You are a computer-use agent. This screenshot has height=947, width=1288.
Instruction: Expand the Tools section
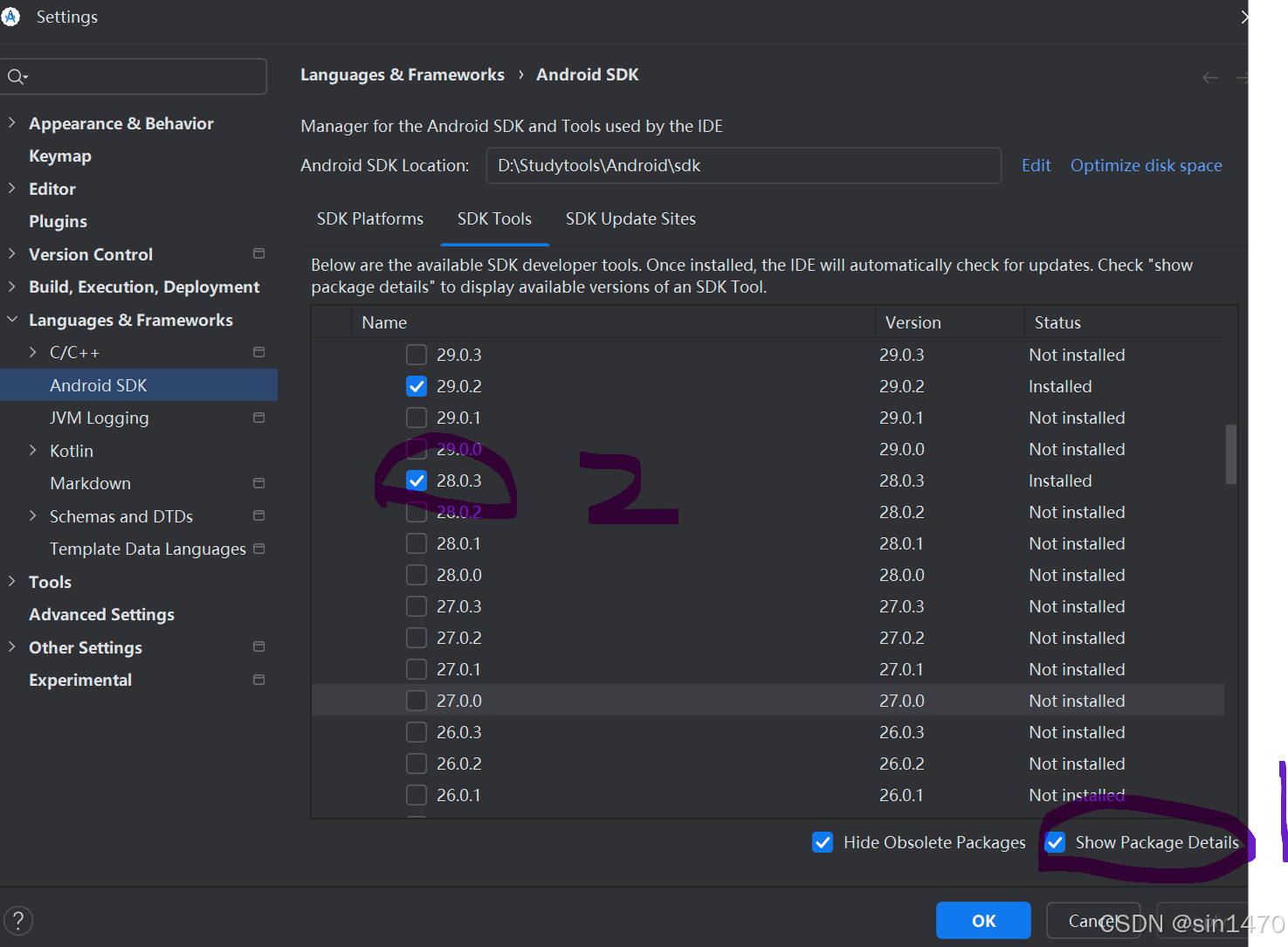pyautogui.click(x=12, y=582)
